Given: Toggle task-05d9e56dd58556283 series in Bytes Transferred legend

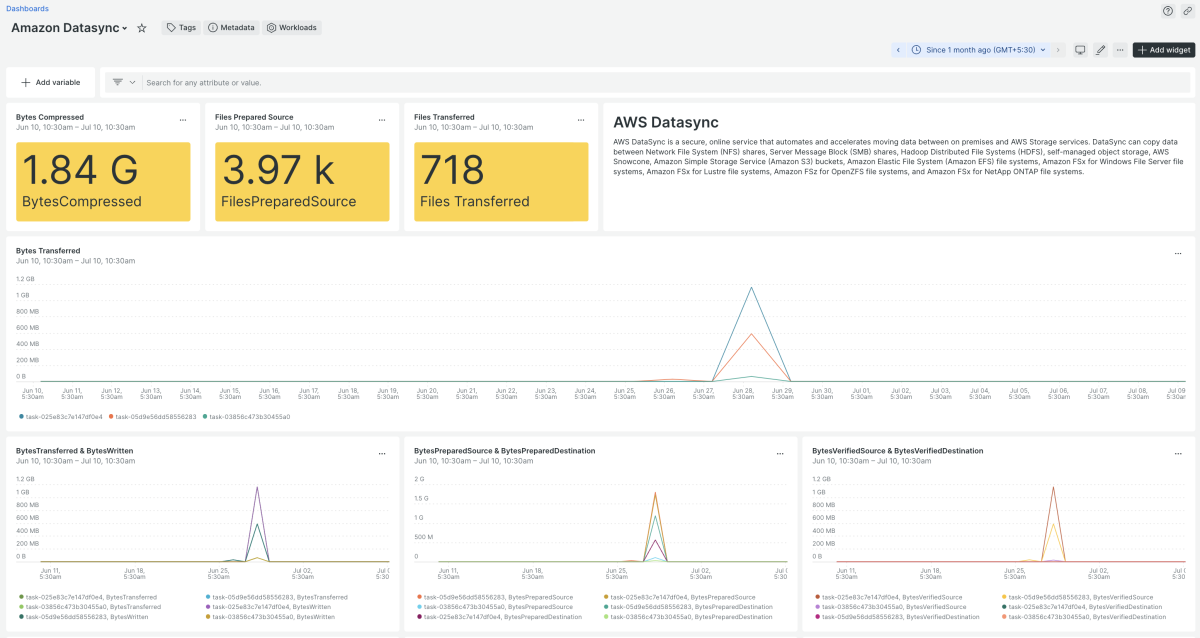Looking at the screenshot, I should tap(153, 416).
